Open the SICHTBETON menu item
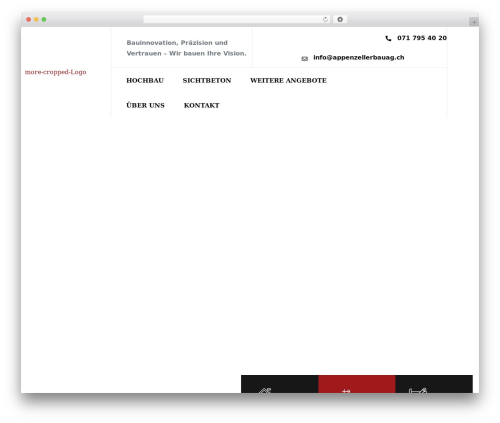 (x=207, y=80)
